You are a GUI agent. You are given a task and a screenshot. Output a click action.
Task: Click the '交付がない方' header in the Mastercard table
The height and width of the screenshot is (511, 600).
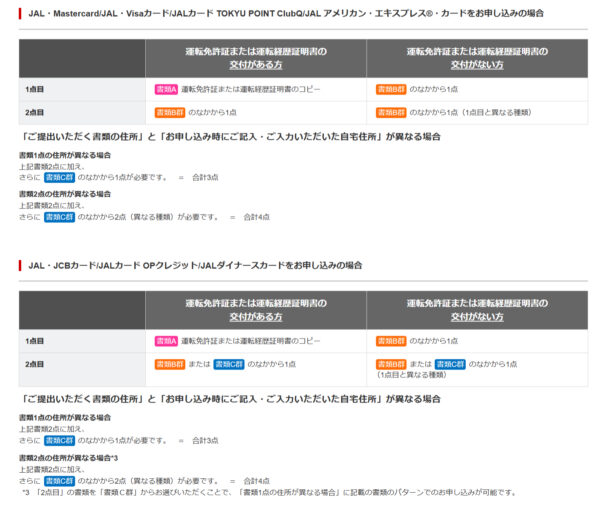(477, 58)
